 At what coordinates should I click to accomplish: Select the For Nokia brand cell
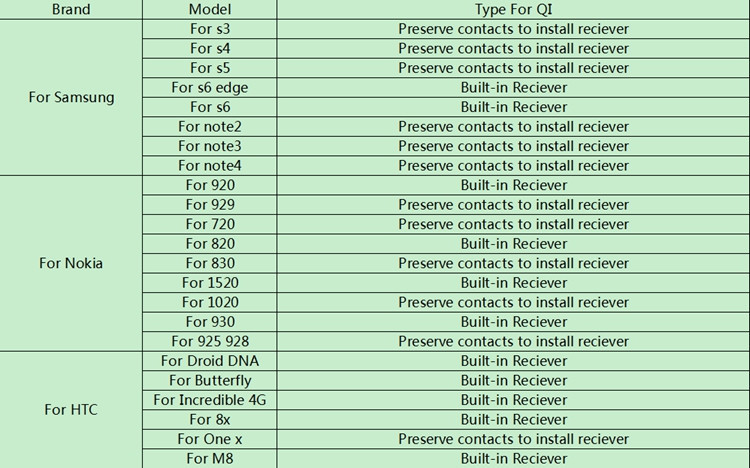point(70,263)
